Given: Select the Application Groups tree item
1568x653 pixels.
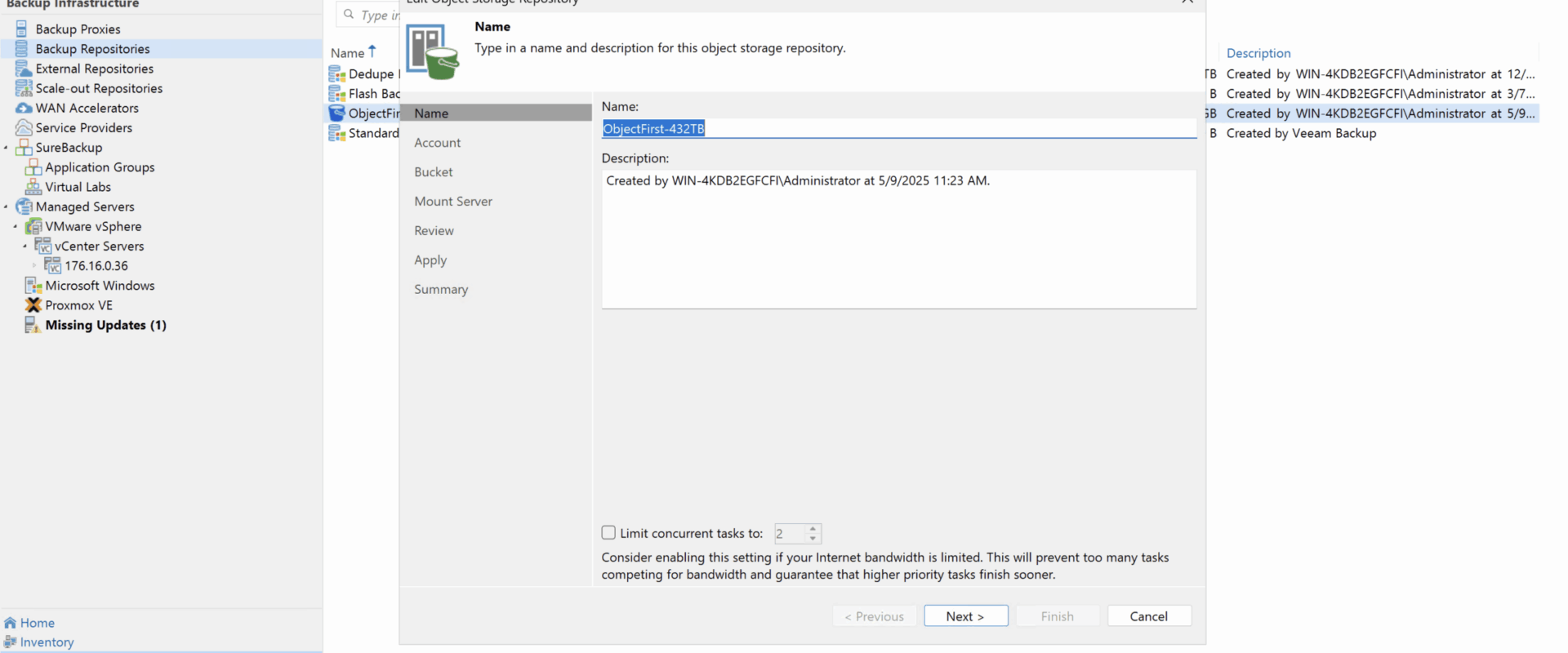Looking at the screenshot, I should [x=100, y=167].
